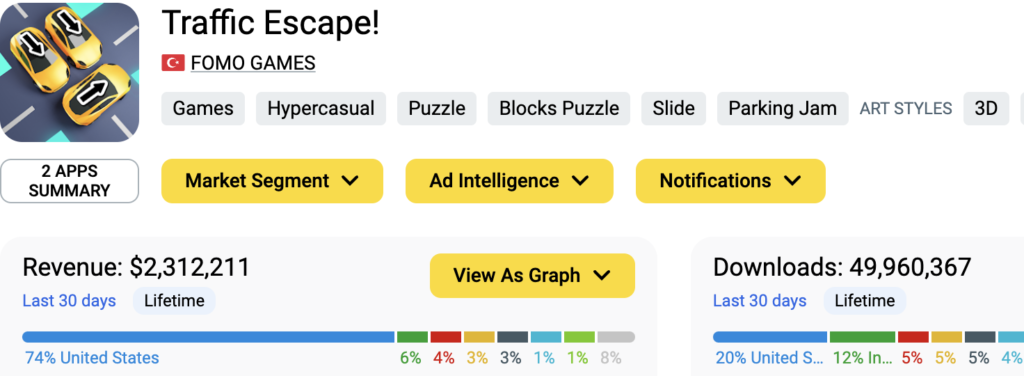Viewport: 1024px width, 376px height.
Task: Select Lifetime under Revenue
Action: [x=174, y=301]
